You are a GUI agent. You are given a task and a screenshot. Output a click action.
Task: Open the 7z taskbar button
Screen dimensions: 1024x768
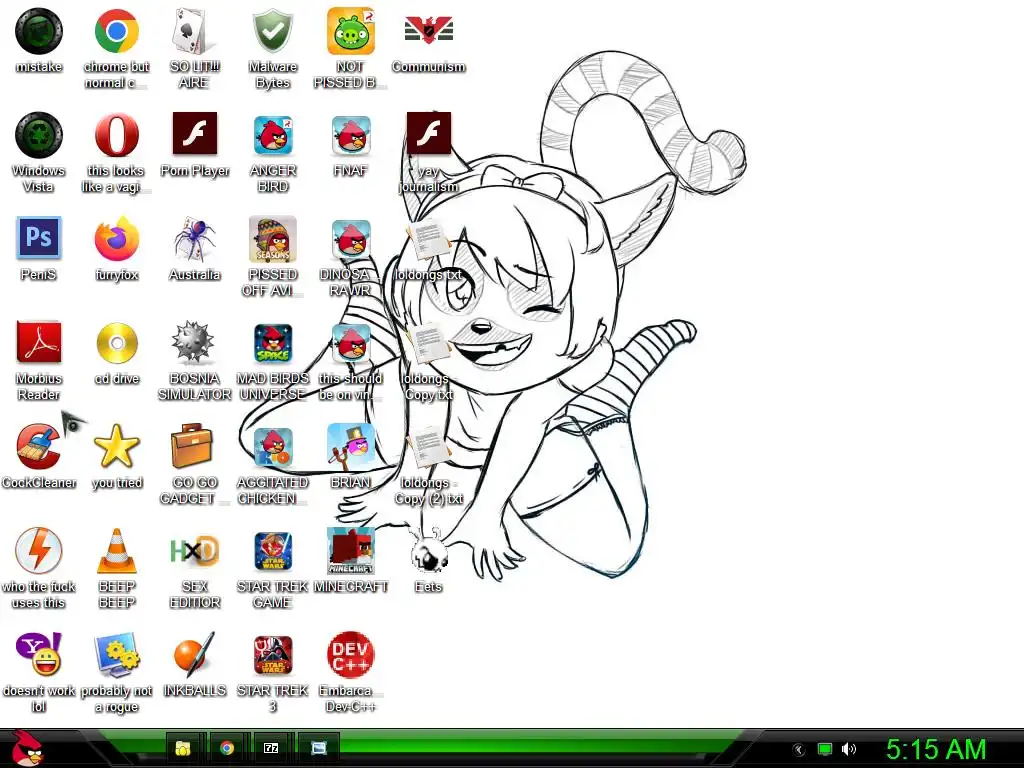[x=271, y=748]
